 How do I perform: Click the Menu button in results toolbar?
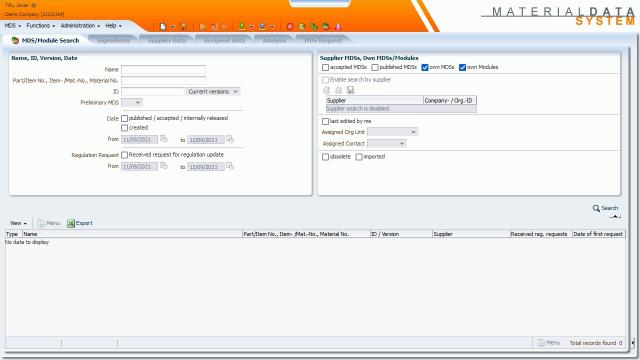point(49,223)
